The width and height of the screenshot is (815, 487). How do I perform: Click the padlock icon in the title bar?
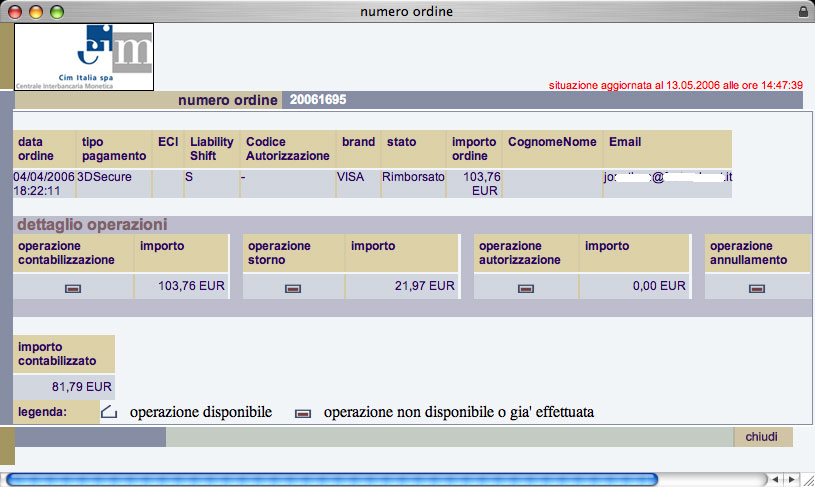[x=803, y=11]
